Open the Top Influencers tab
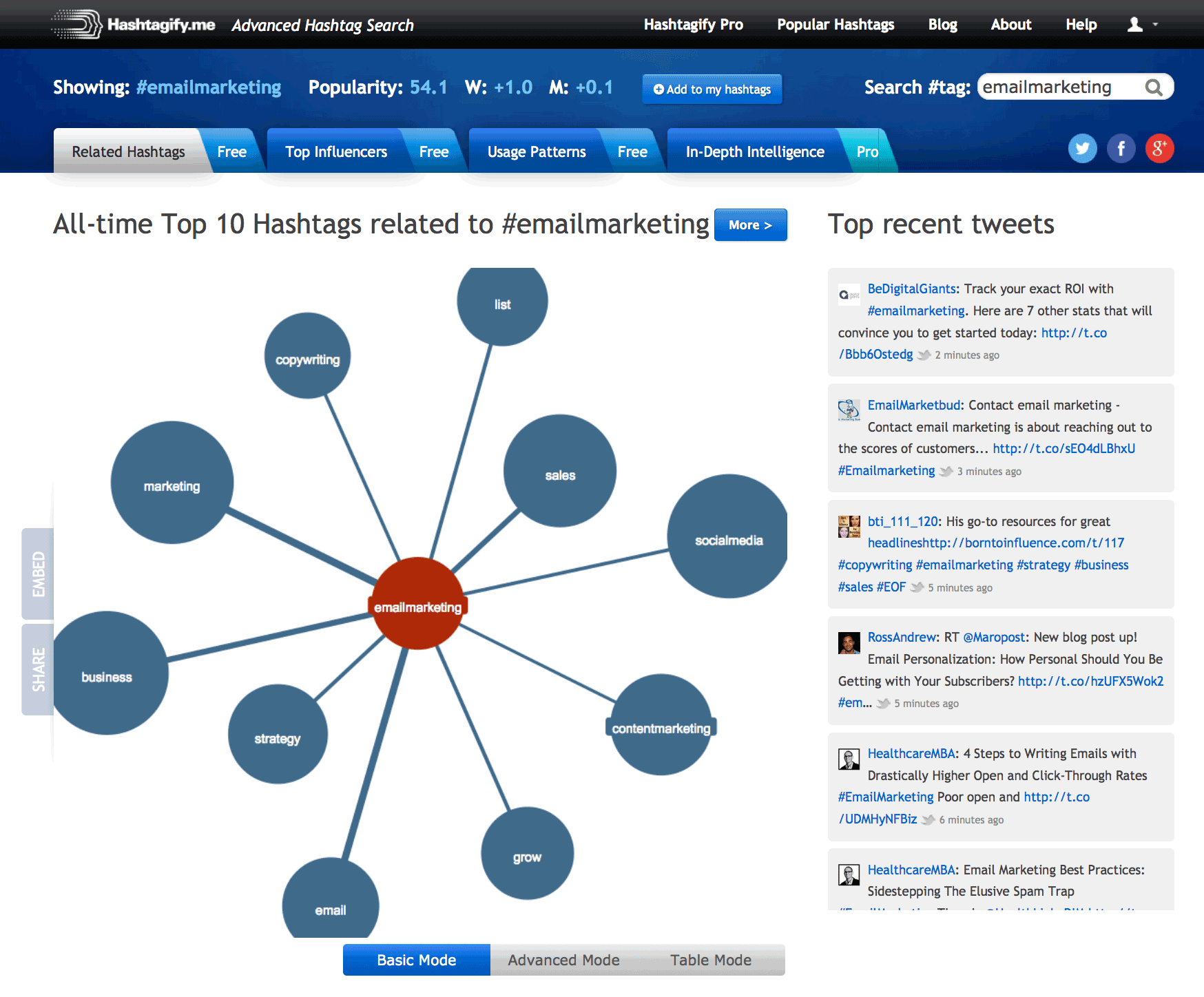The image size is (1204, 997). [x=336, y=151]
